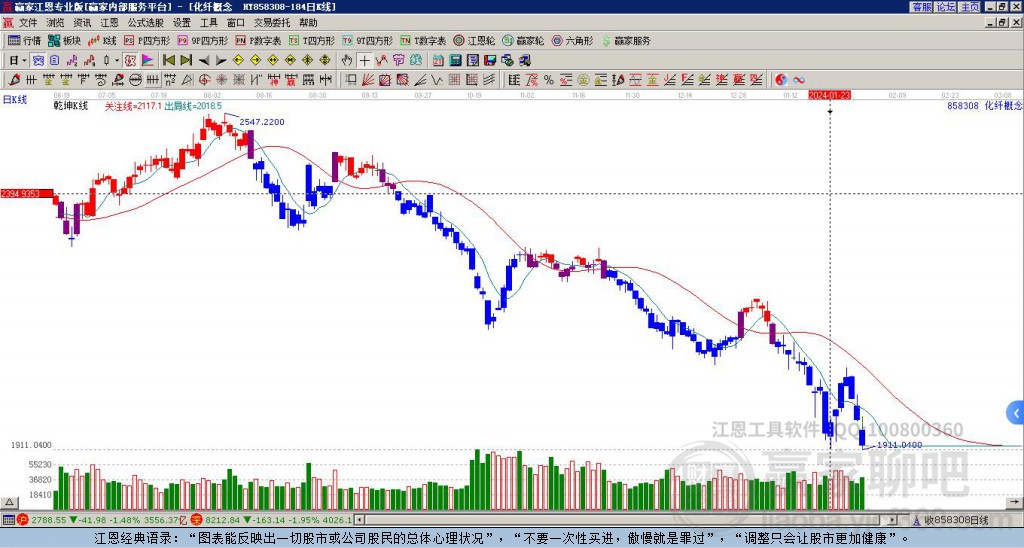The width and height of the screenshot is (1024, 548).
Task: Open the 交易委托 menu
Action: (x=272, y=23)
